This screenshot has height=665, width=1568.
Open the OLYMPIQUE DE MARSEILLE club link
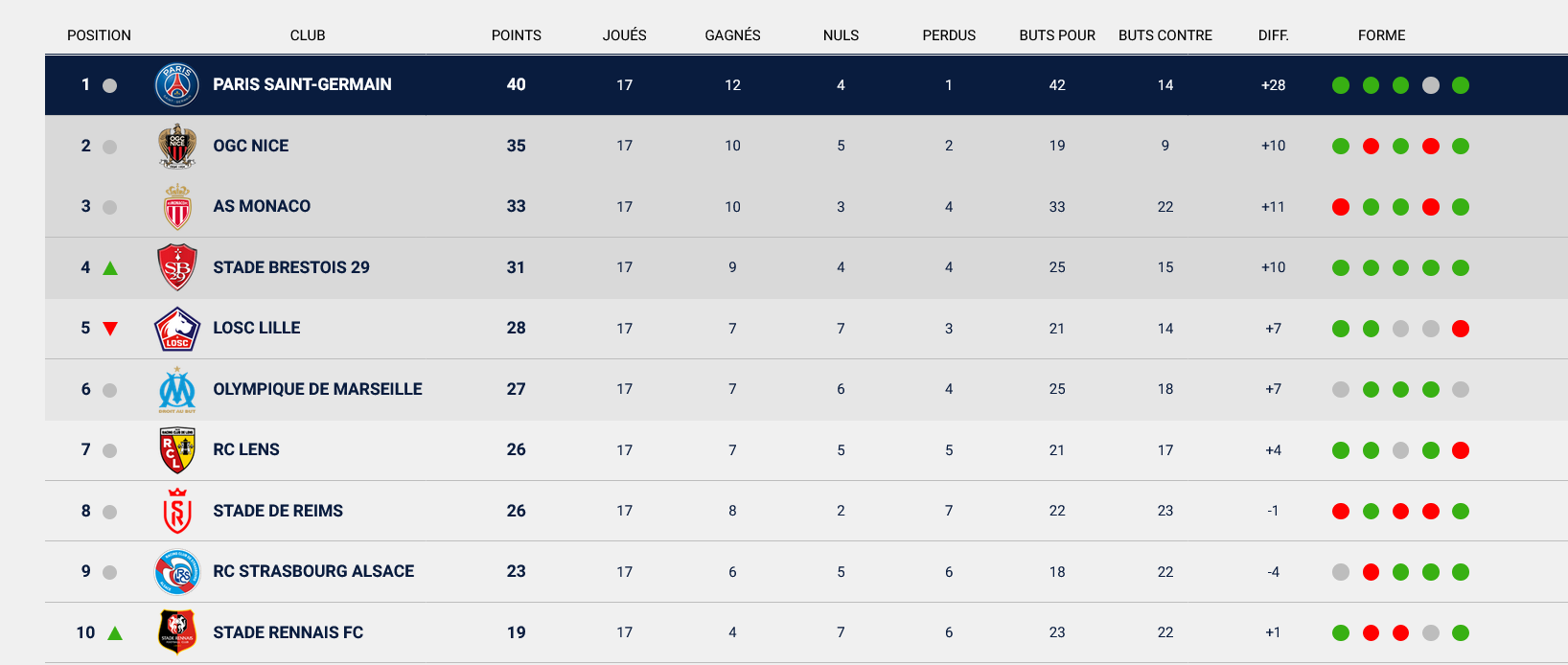point(317,389)
